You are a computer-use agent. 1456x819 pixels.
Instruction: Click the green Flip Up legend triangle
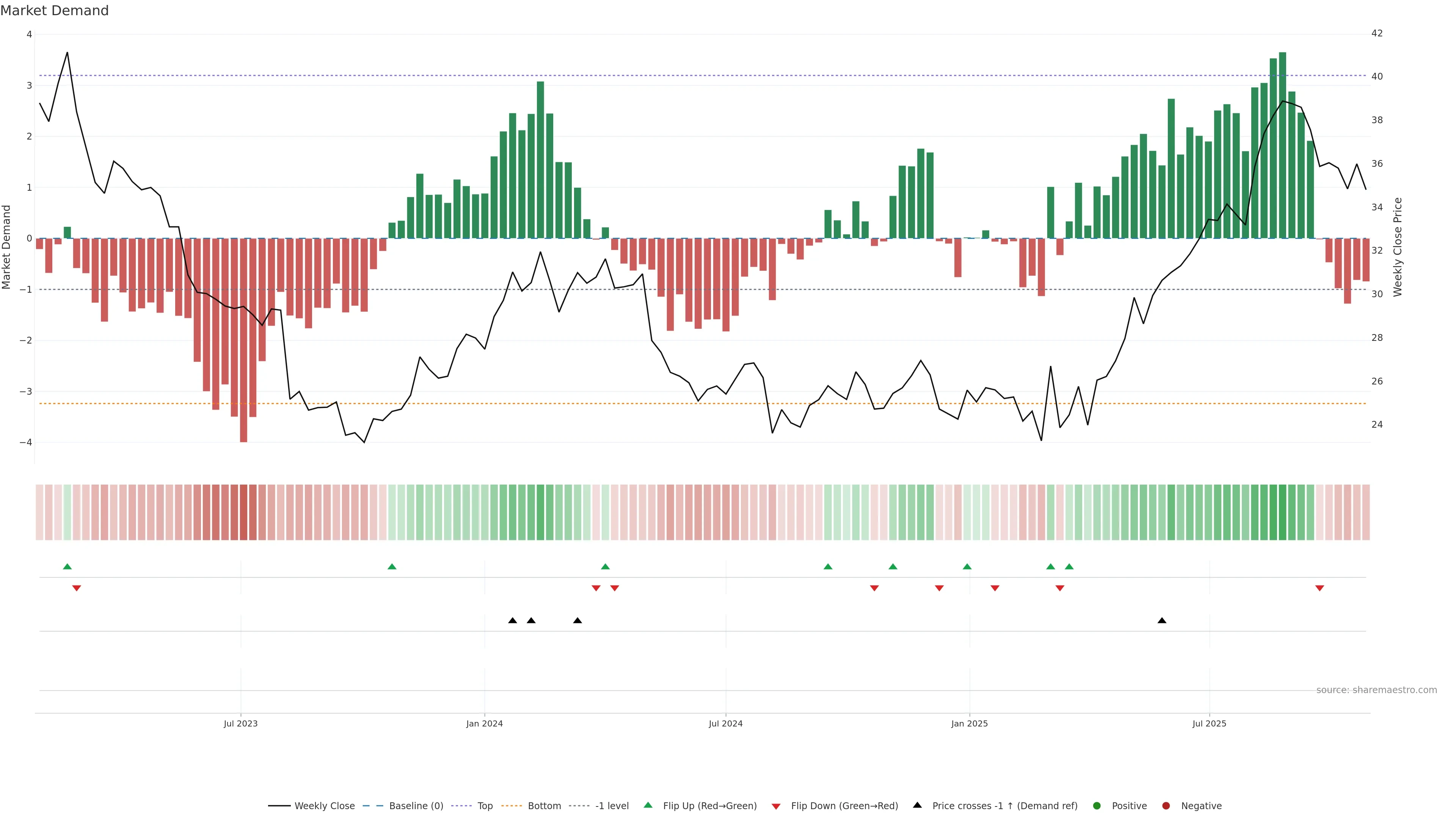click(x=648, y=805)
